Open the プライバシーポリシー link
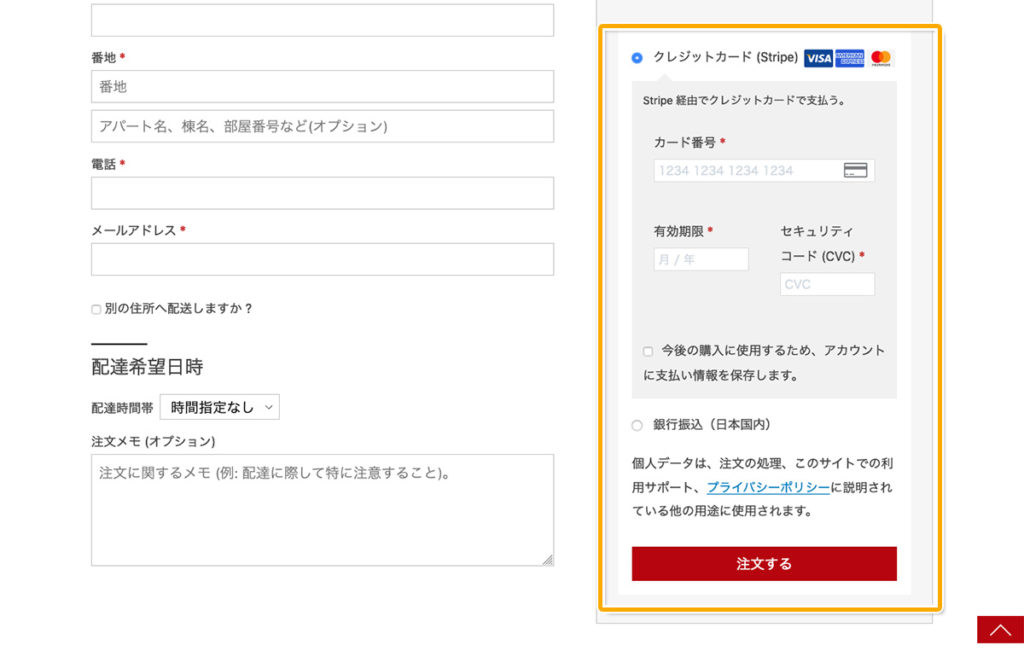 [x=768, y=487]
